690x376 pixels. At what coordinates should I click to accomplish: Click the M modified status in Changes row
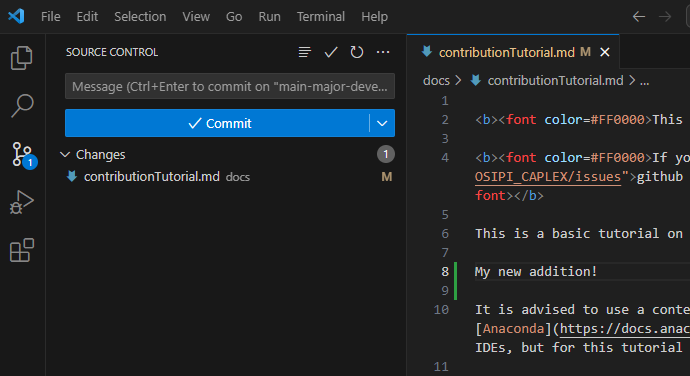(x=386, y=177)
